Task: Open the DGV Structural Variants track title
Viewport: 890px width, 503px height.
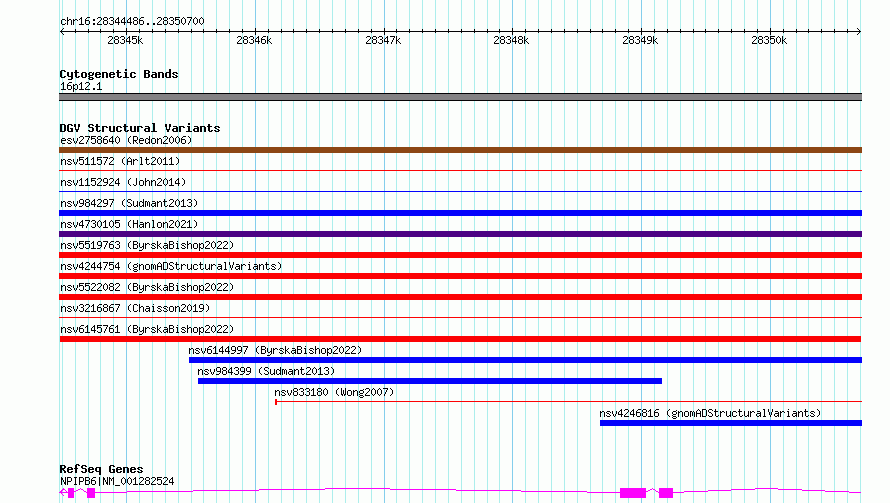Action: (x=140, y=128)
